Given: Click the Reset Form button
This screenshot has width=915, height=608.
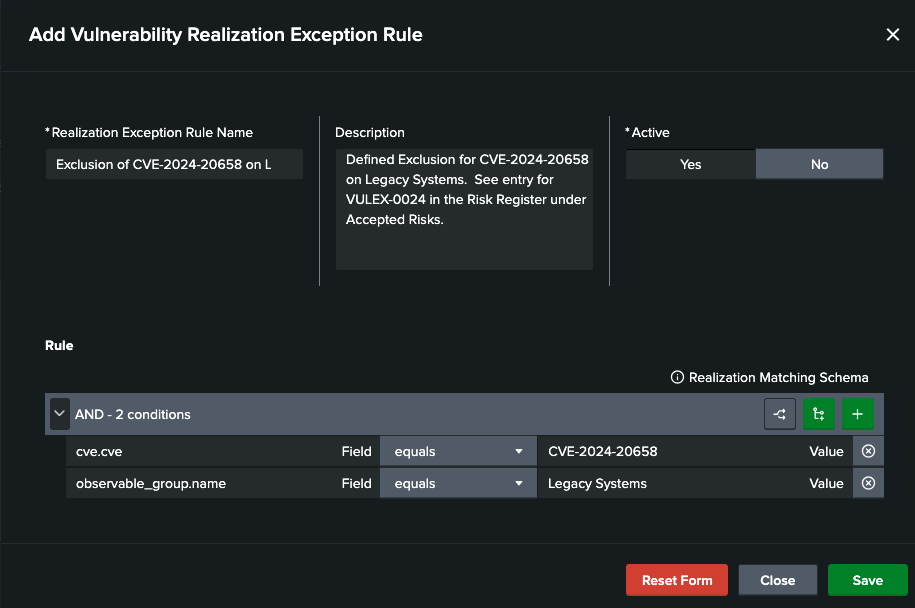Looking at the screenshot, I should 676,579.
